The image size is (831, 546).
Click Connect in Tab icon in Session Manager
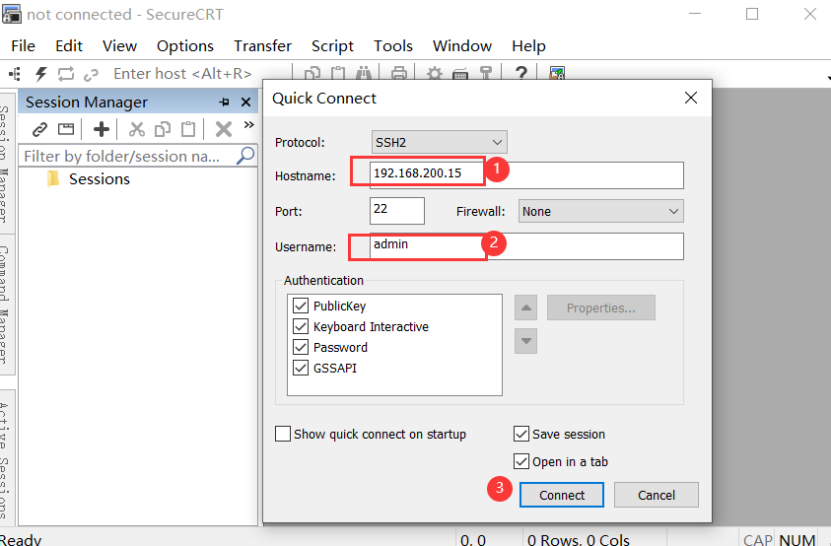(66, 129)
